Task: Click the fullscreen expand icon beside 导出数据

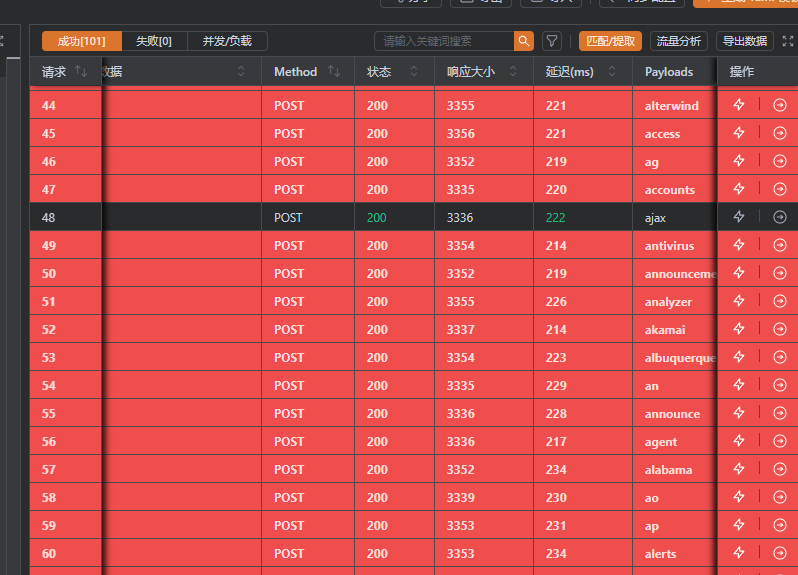Action: point(787,41)
